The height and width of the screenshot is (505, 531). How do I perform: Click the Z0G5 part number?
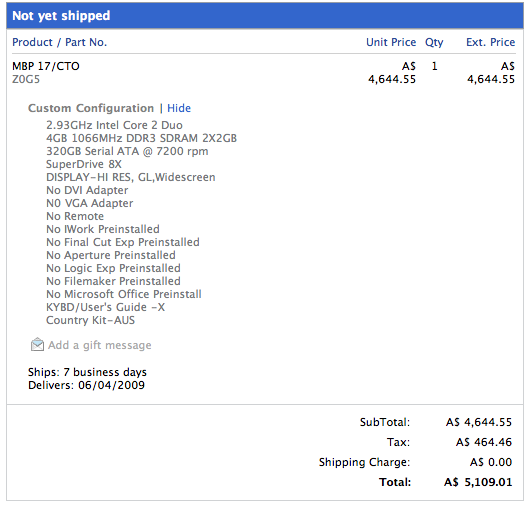coord(26,79)
